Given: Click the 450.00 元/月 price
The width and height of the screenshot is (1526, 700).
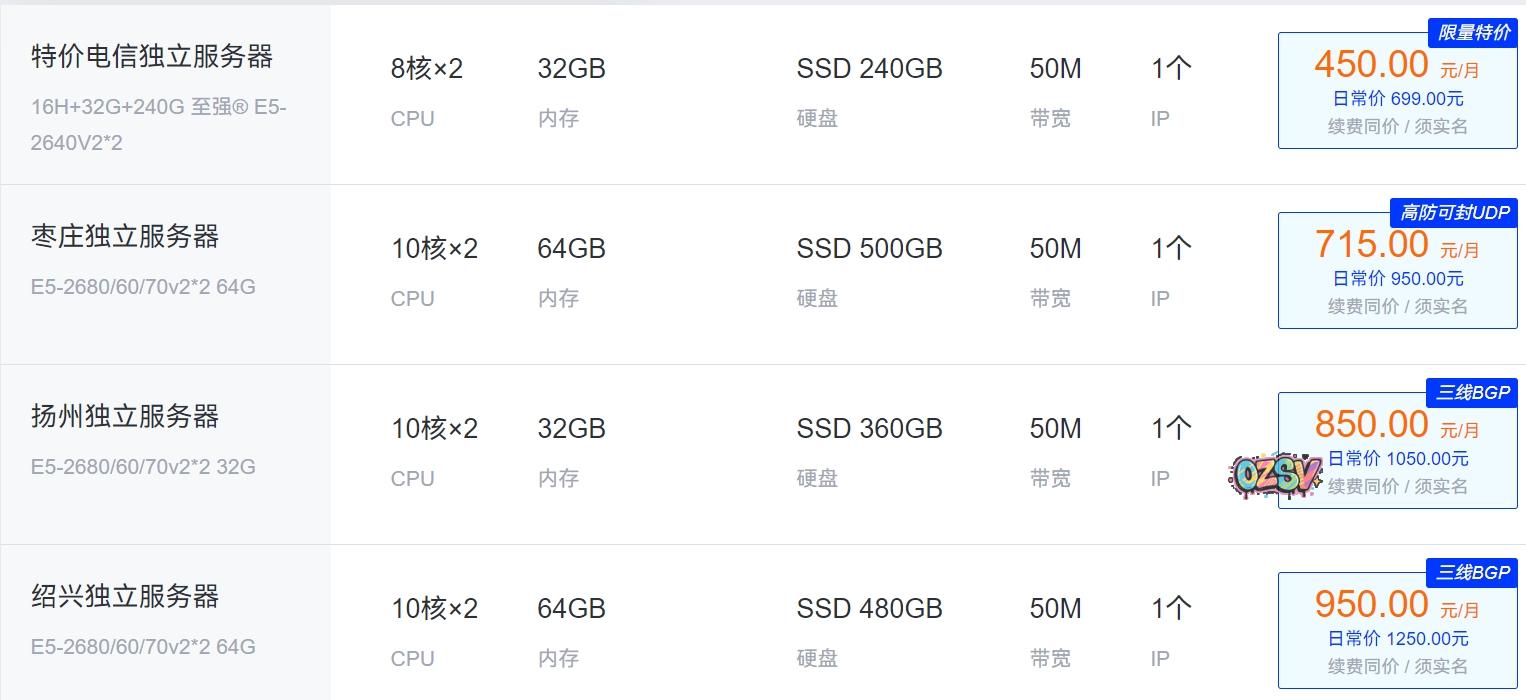Looking at the screenshot, I should [x=1396, y=65].
